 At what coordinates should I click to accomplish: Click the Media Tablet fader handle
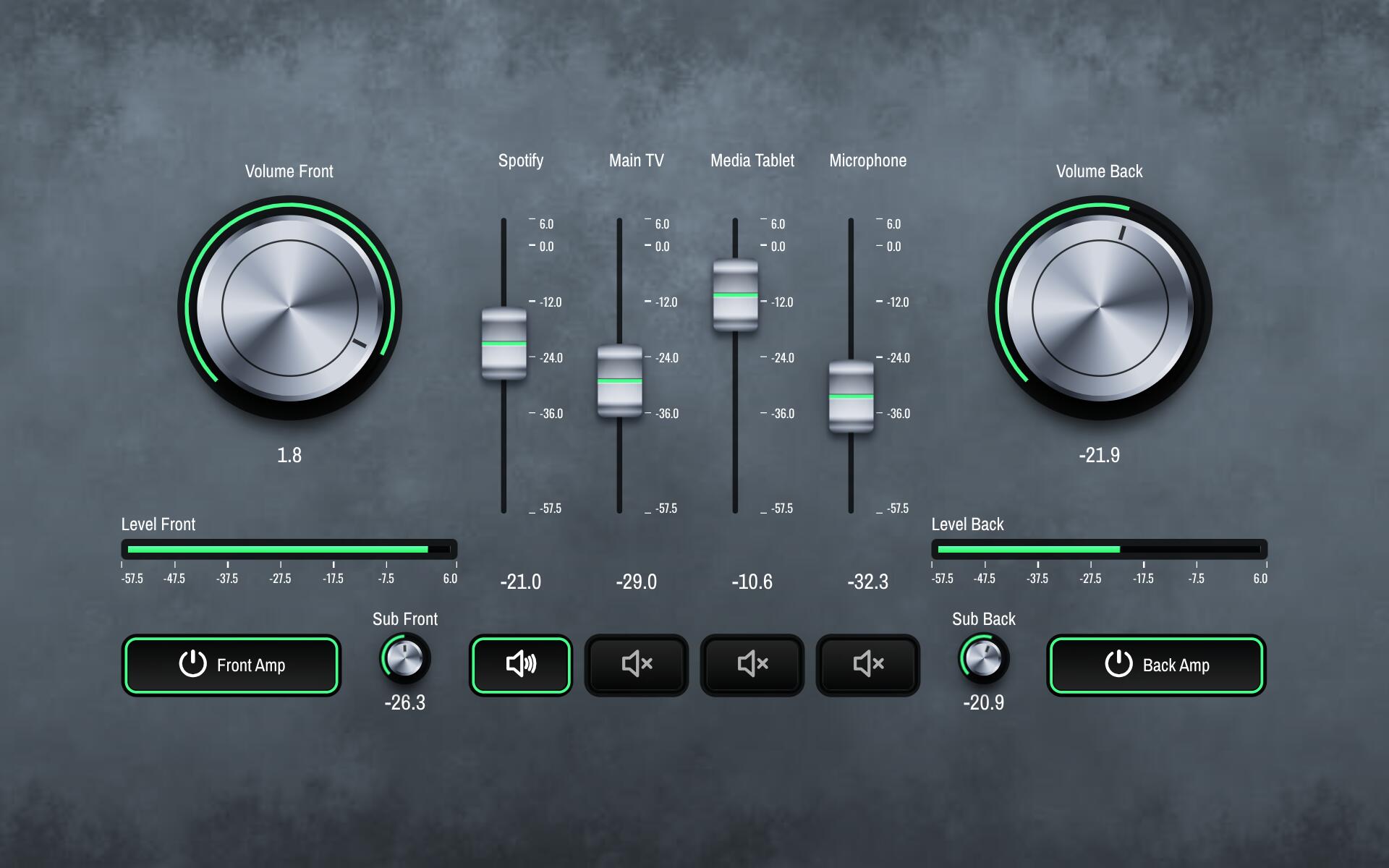735,295
